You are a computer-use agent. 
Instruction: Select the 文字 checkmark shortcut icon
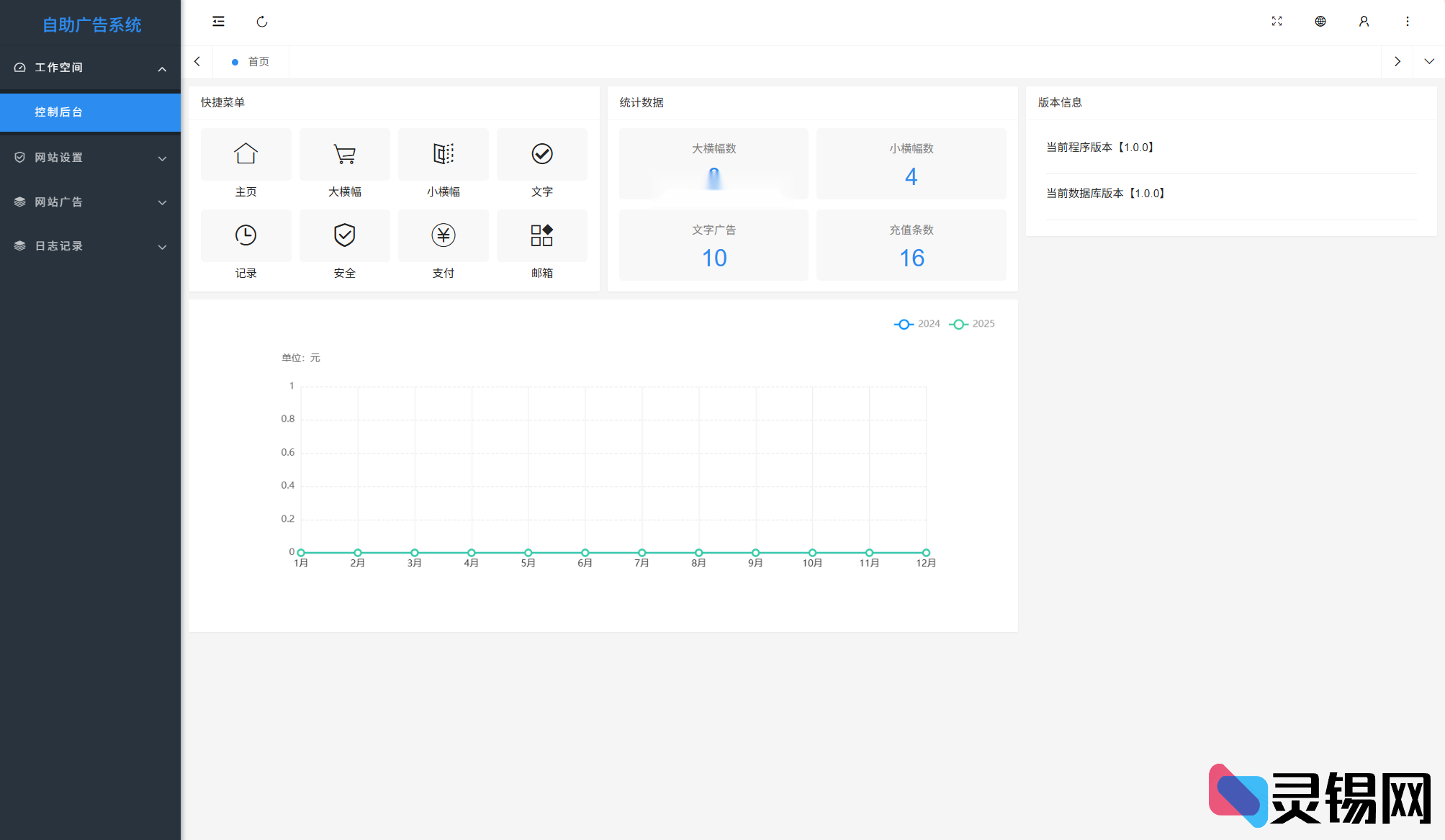pos(541,154)
